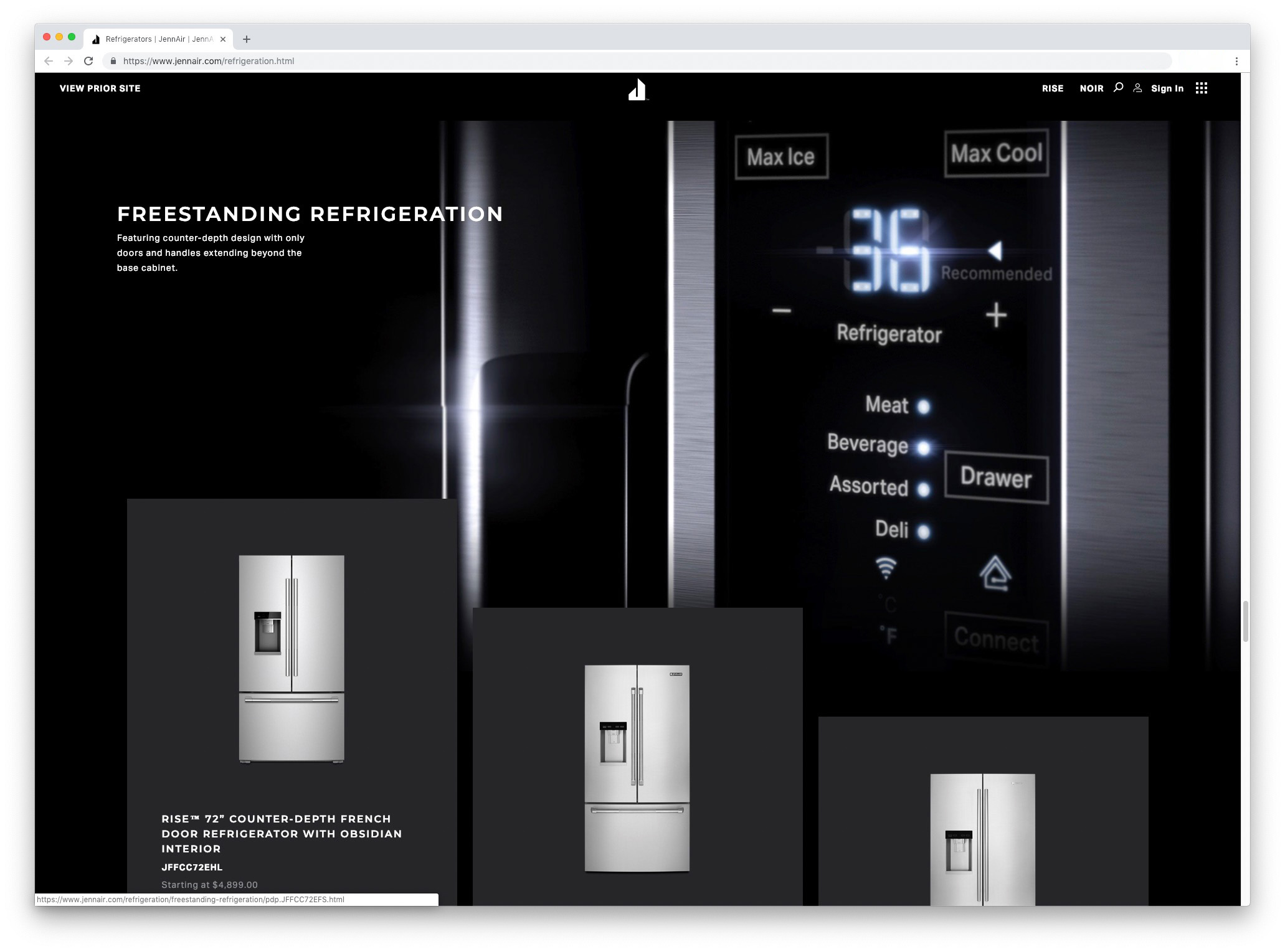Click the macOS green fullscreen button
Viewport: 1285px width, 952px height.
click(72, 37)
